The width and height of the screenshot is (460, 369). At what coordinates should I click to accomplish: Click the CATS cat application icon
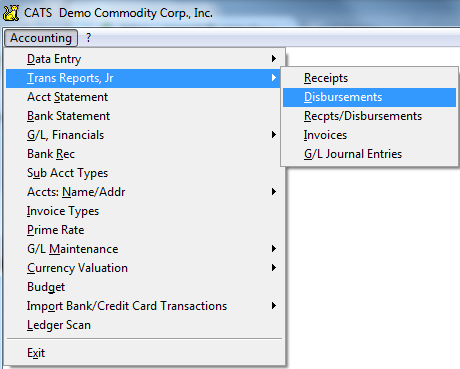click(x=11, y=13)
